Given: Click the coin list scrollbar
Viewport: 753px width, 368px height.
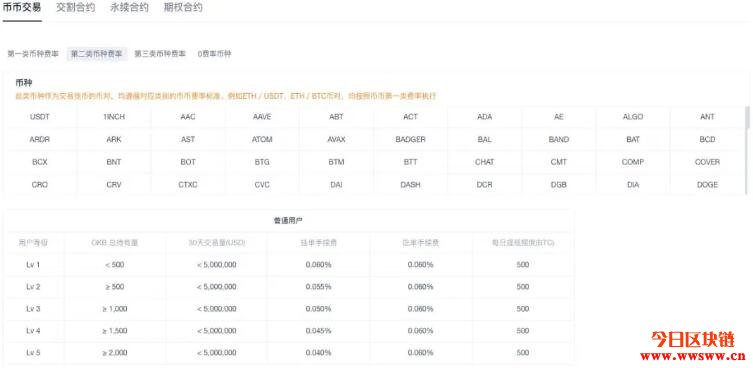Looking at the screenshot, I should 747,118.
